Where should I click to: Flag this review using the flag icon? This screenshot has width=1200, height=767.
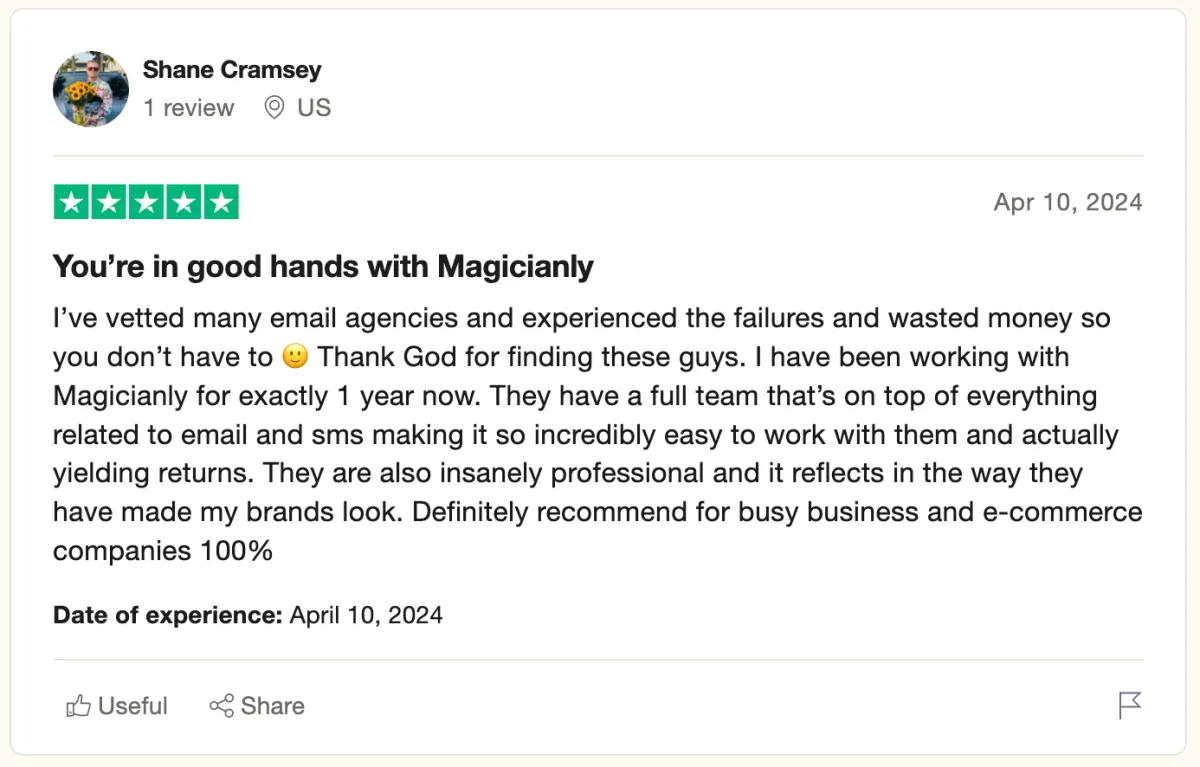(x=1130, y=705)
